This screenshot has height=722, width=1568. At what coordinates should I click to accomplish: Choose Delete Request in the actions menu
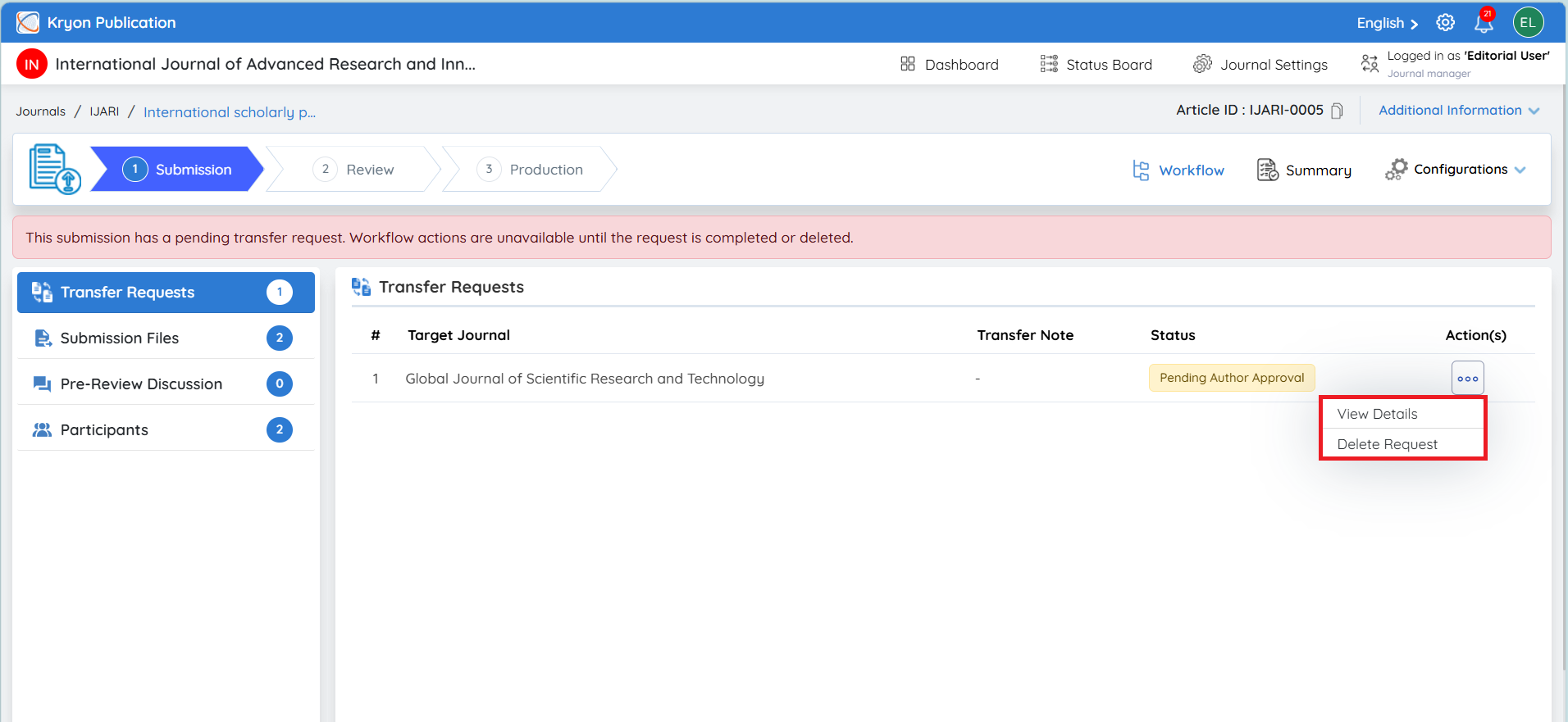pos(1403,444)
